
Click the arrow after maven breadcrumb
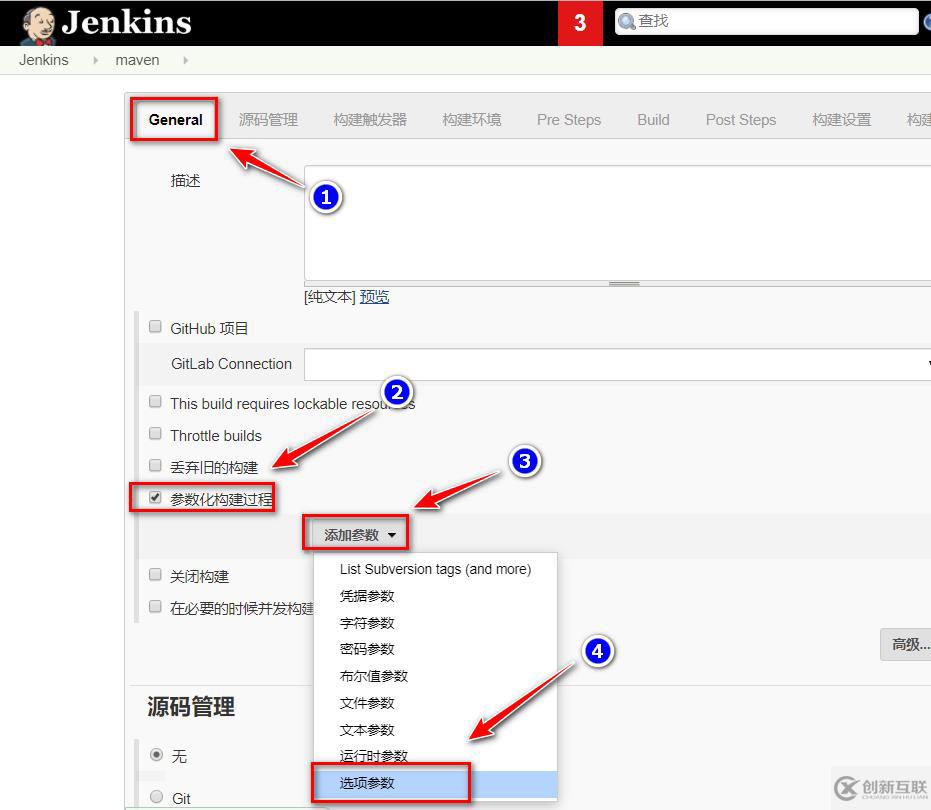(x=186, y=60)
